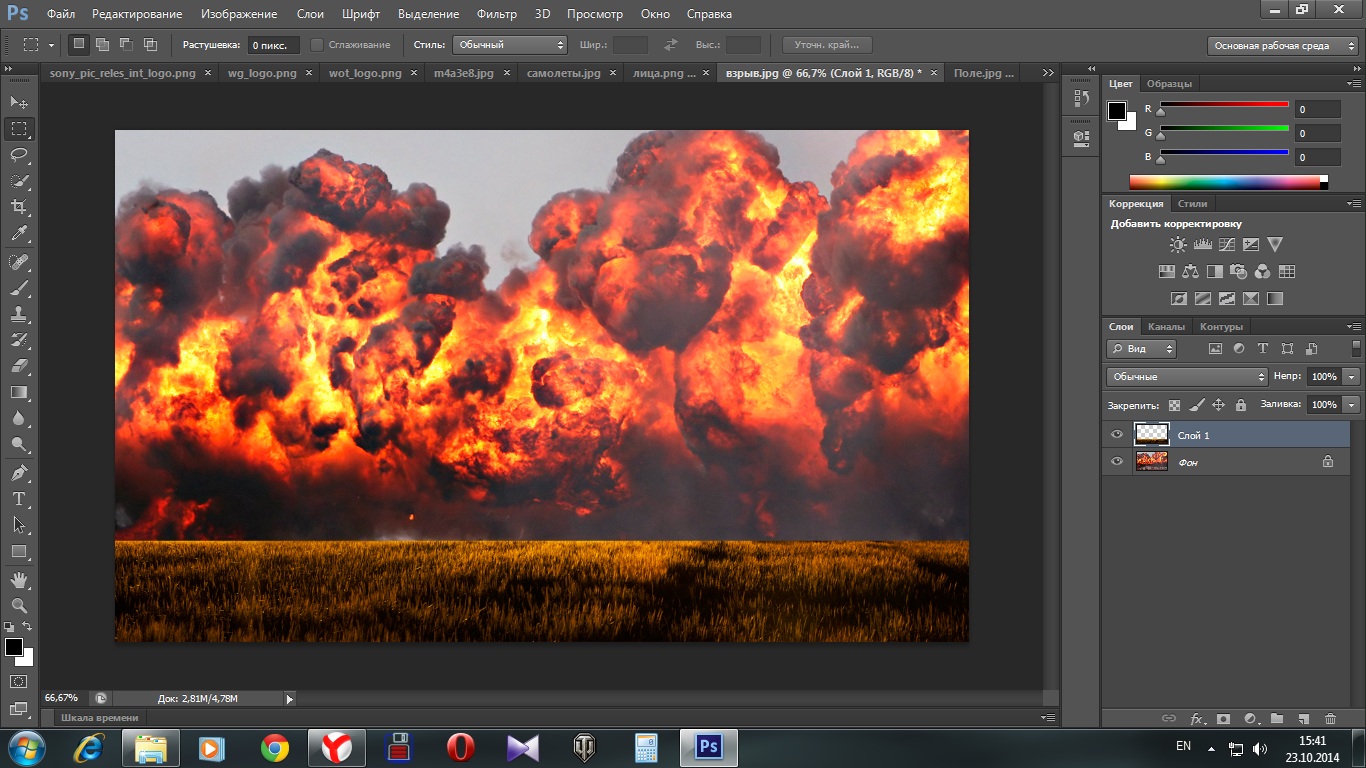
Task: Open the Стиль dropdown
Action: point(510,45)
